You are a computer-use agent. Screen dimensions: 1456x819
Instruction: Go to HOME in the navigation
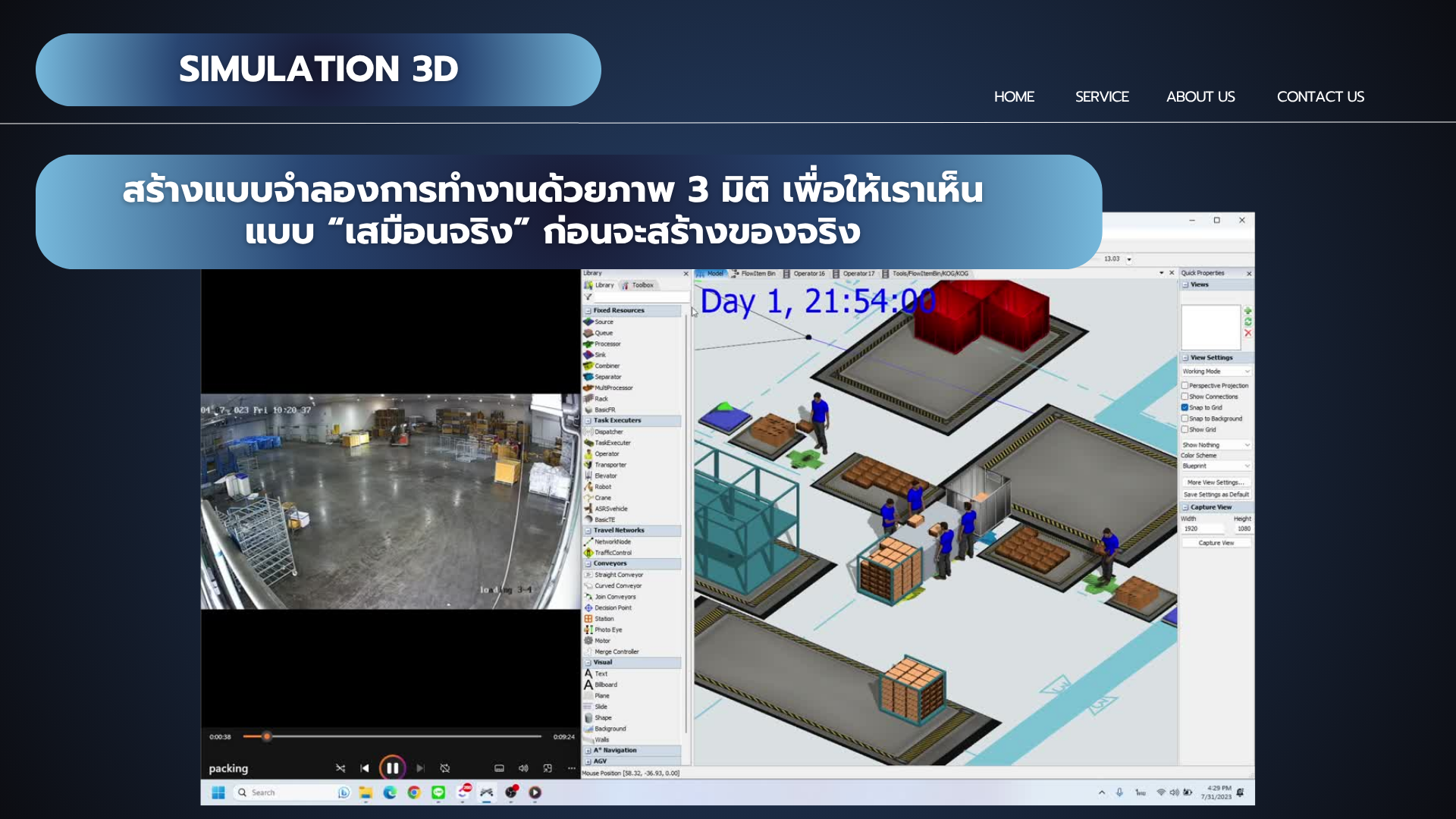pyautogui.click(x=1014, y=96)
